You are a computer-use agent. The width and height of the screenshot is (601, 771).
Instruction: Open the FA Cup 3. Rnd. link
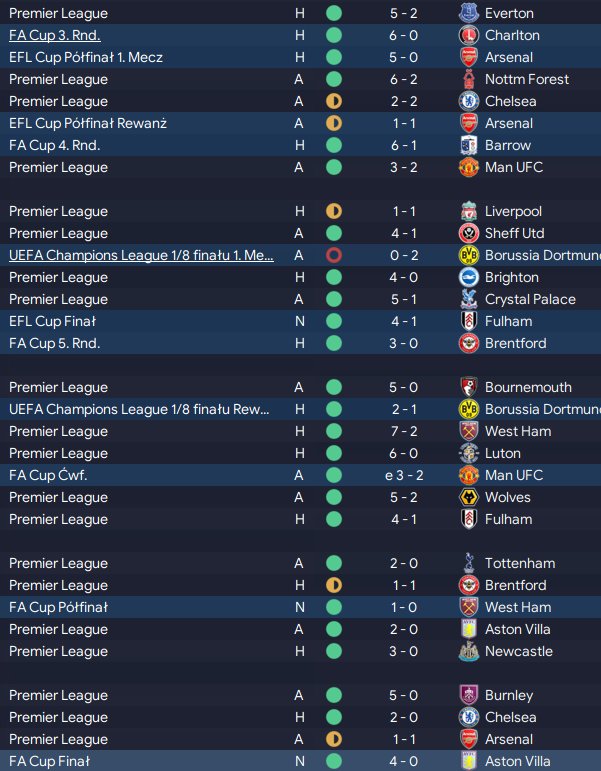coord(55,36)
